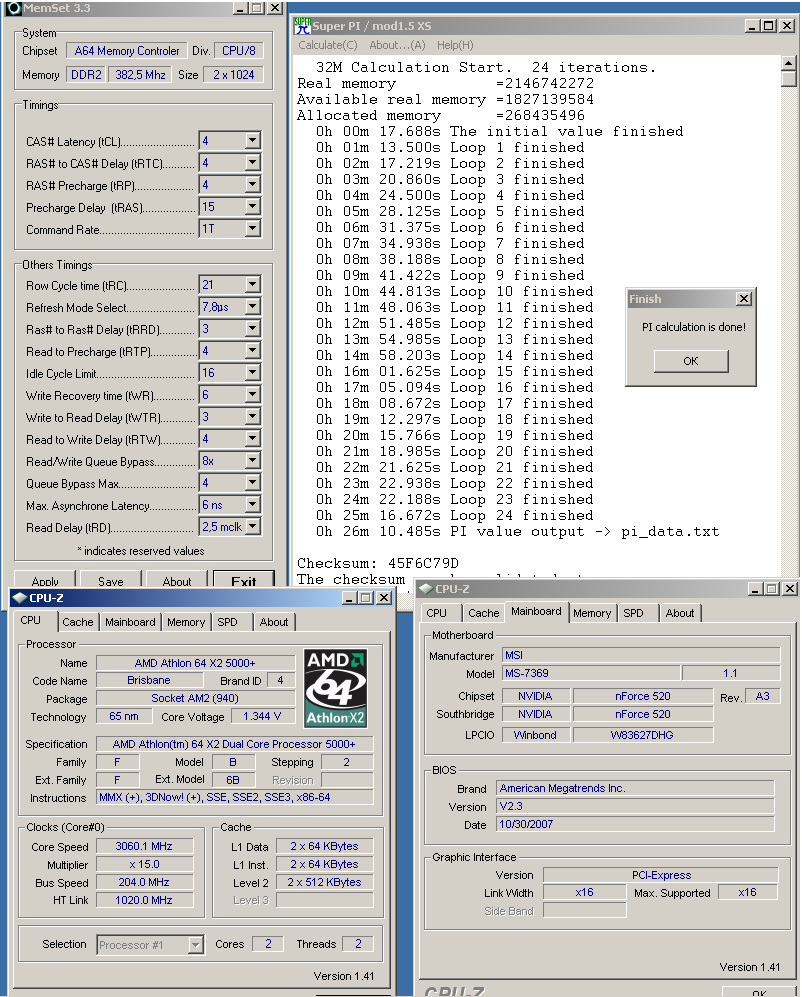Switch to Memory tab in front CPU-Z
This screenshot has height=997, width=802.
(186, 622)
